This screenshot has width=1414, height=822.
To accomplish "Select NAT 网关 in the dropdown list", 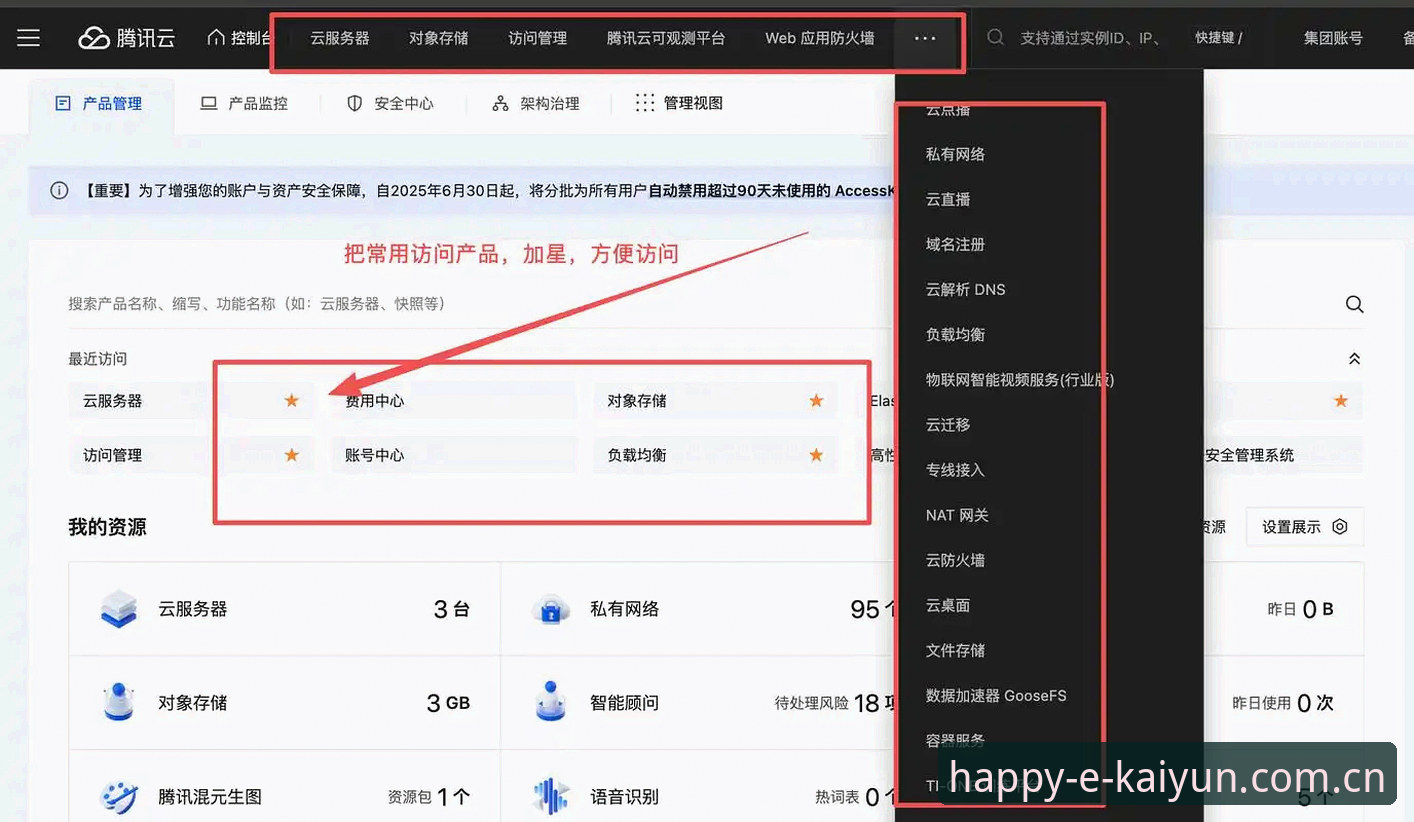I will pyautogui.click(x=957, y=515).
